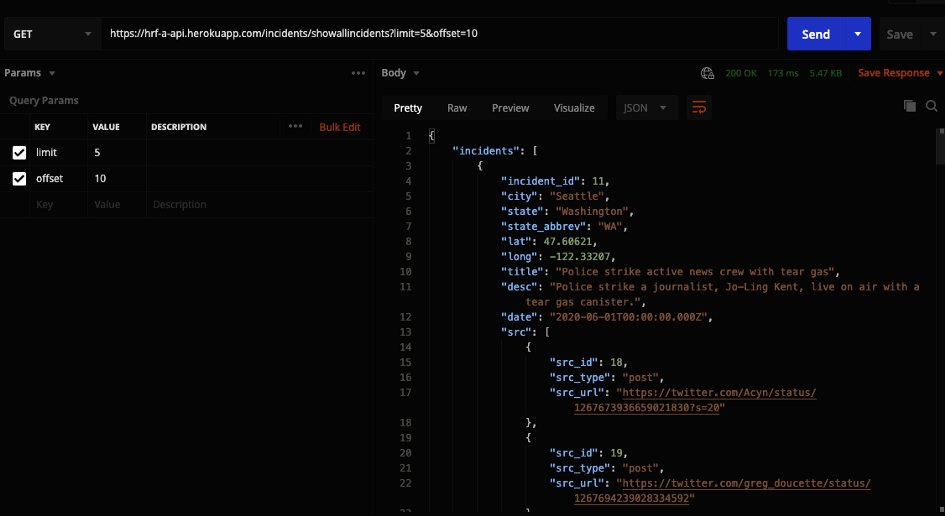Open the GET method dropdown

click(x=51, y=34)
